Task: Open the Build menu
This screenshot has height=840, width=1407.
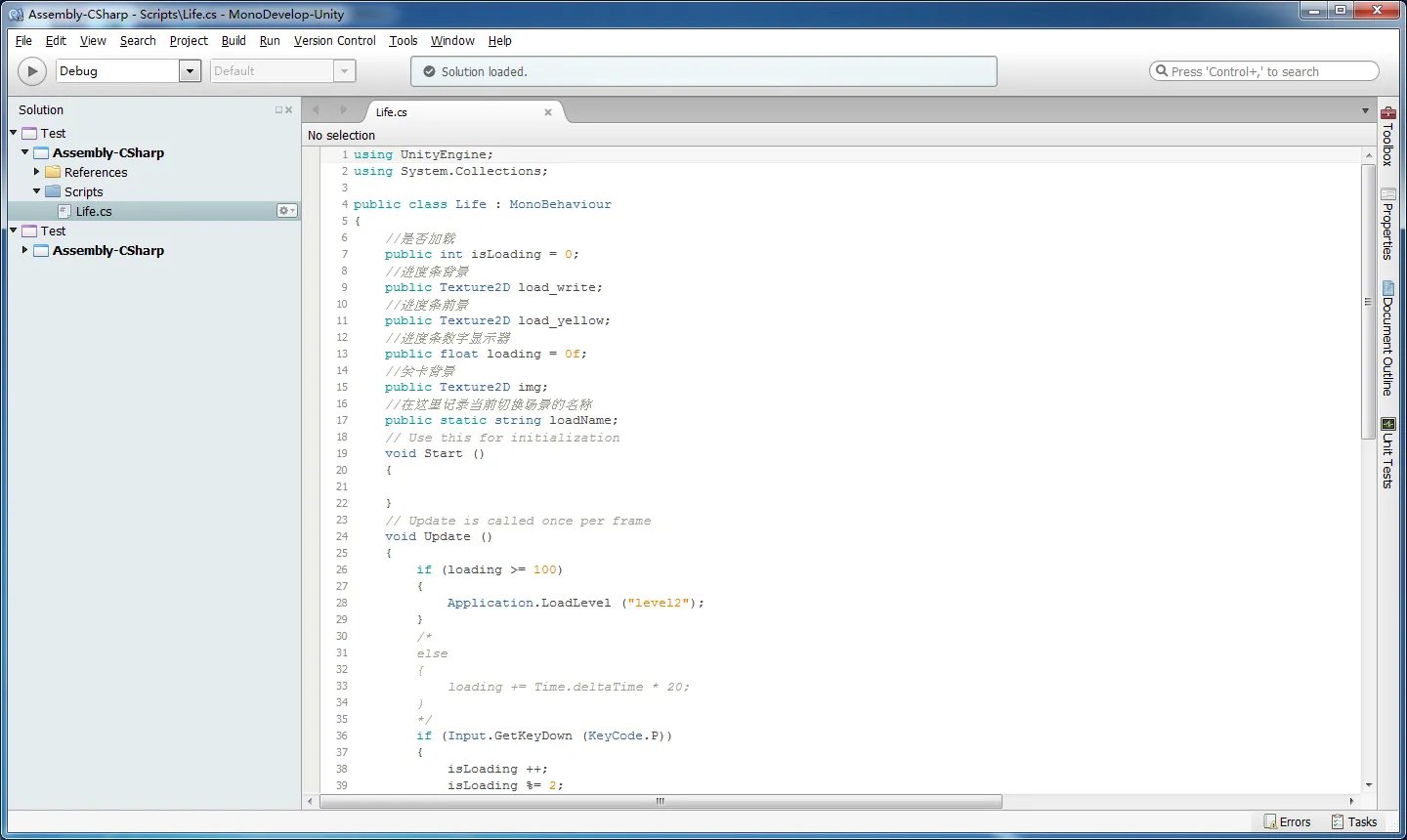Action: [x=234, y=41]
